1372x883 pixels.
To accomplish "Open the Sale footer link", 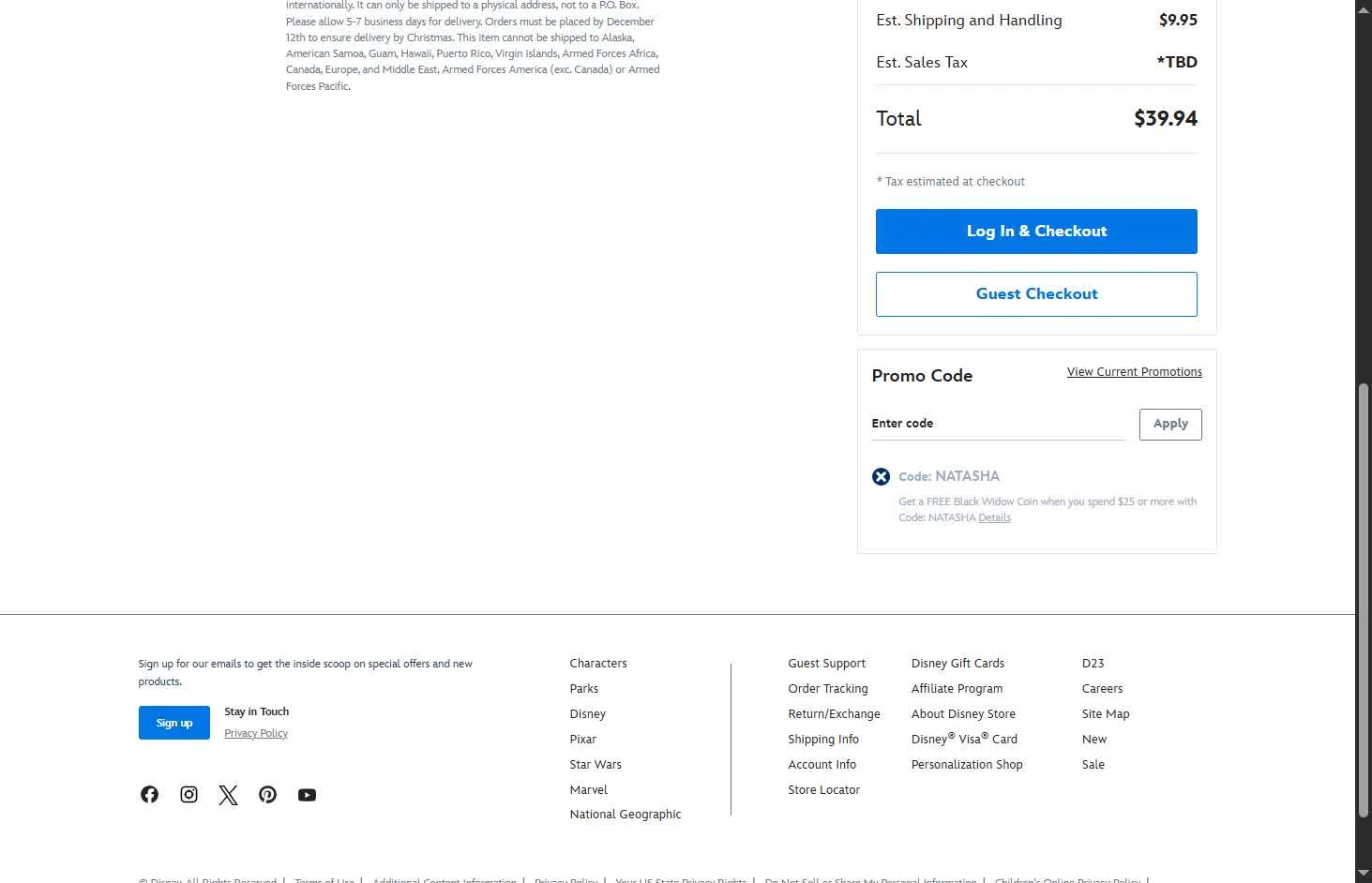I will (1093, 764).
